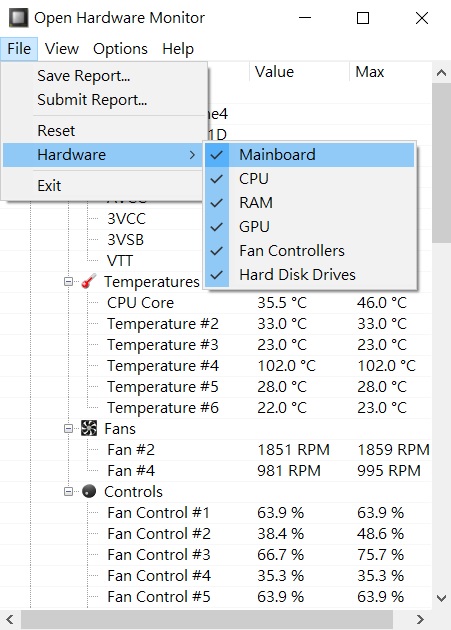The height and width of the screenshot is (630, 451).
Task: Click the vertical scrollbar thumb
Action: [x=441, y=163]
